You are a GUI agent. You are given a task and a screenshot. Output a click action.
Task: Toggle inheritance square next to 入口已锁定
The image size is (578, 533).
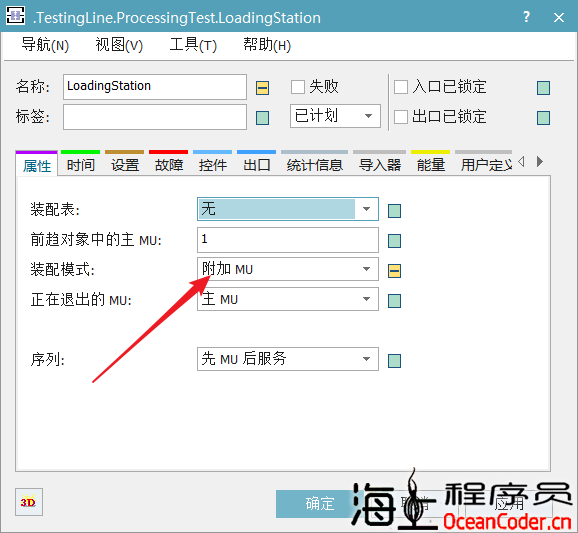click(543, 88)
